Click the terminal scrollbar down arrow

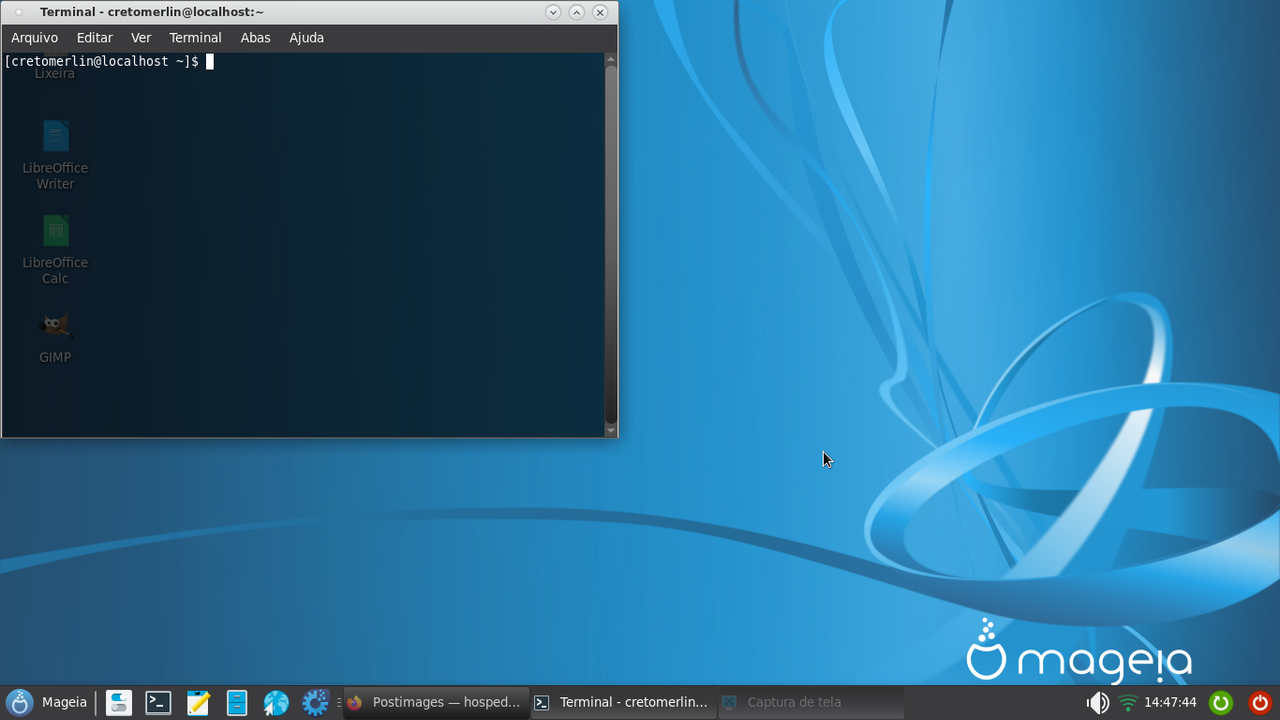pyautogui.click(x=611, y=431)
